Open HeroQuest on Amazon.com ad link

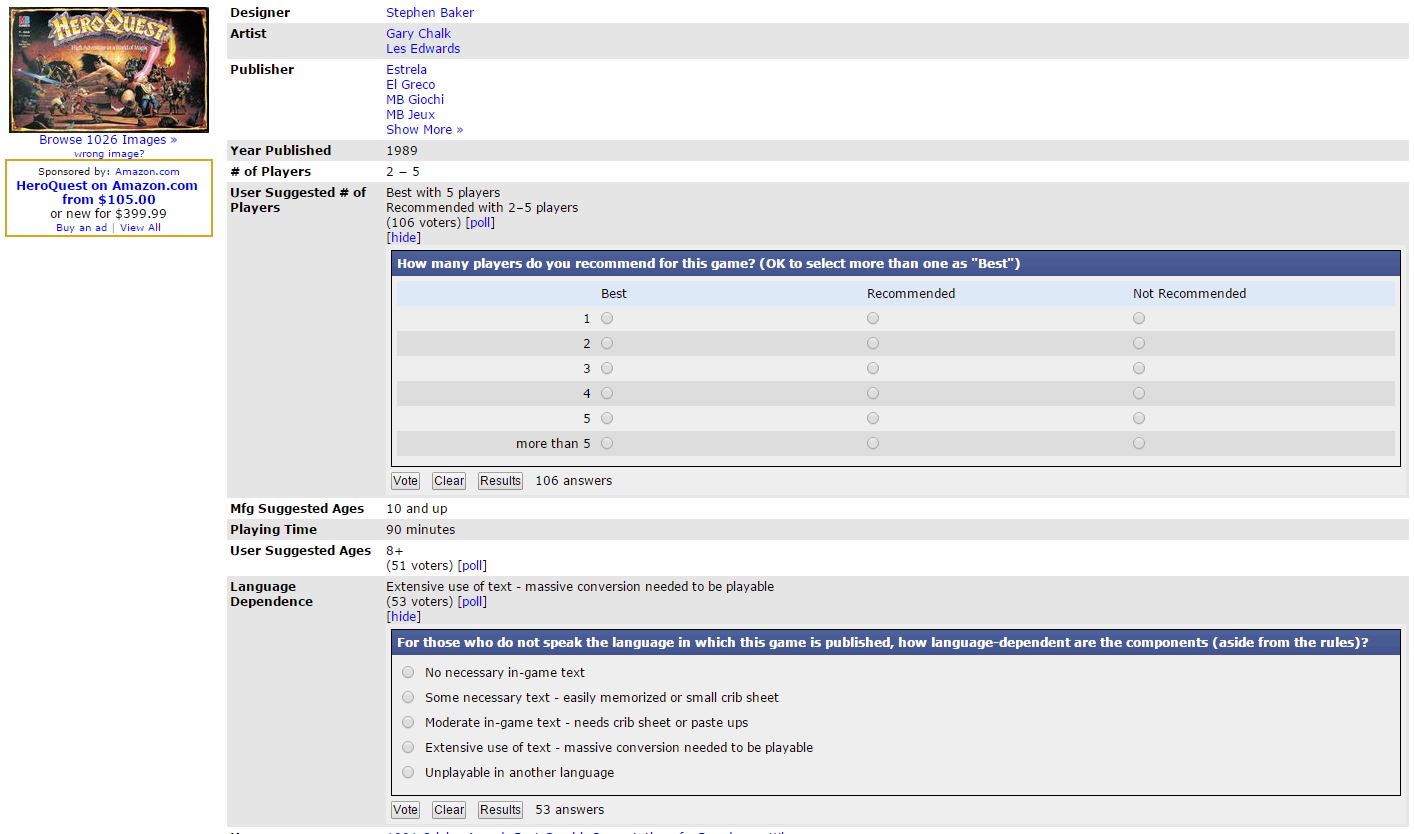coord(107,193)
